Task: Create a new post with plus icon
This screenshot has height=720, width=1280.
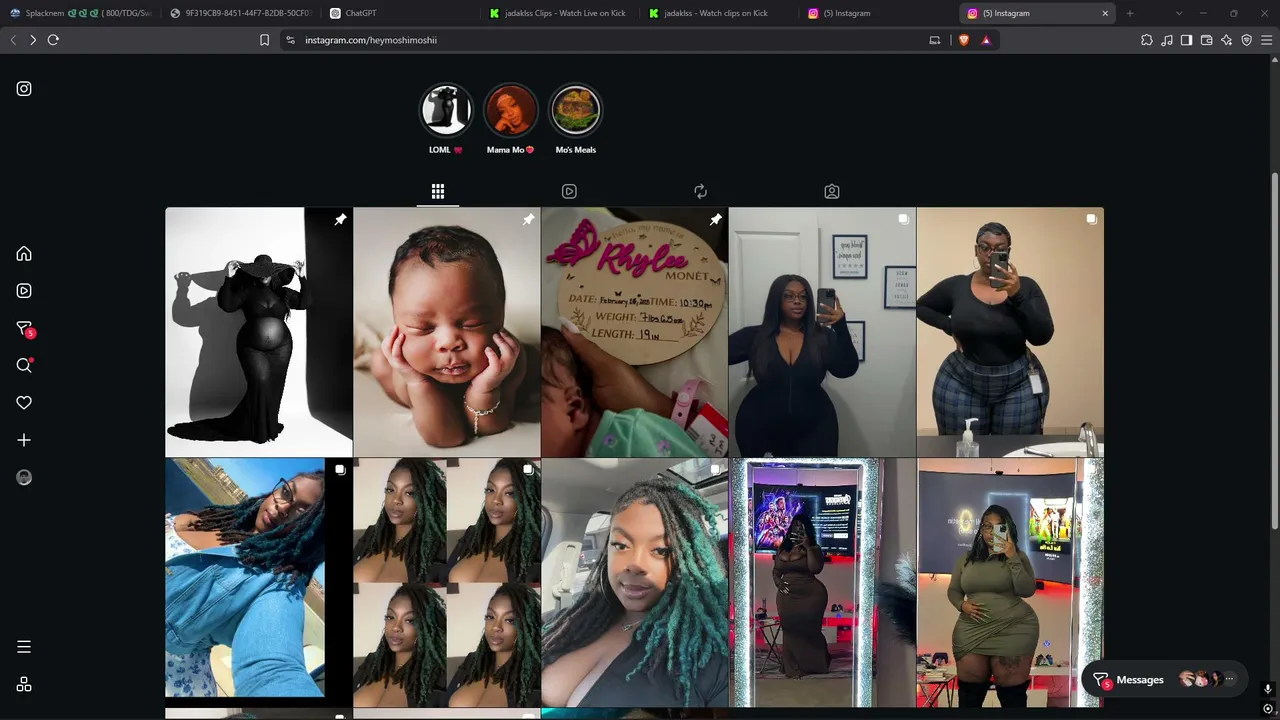Action: coord(24,440)
